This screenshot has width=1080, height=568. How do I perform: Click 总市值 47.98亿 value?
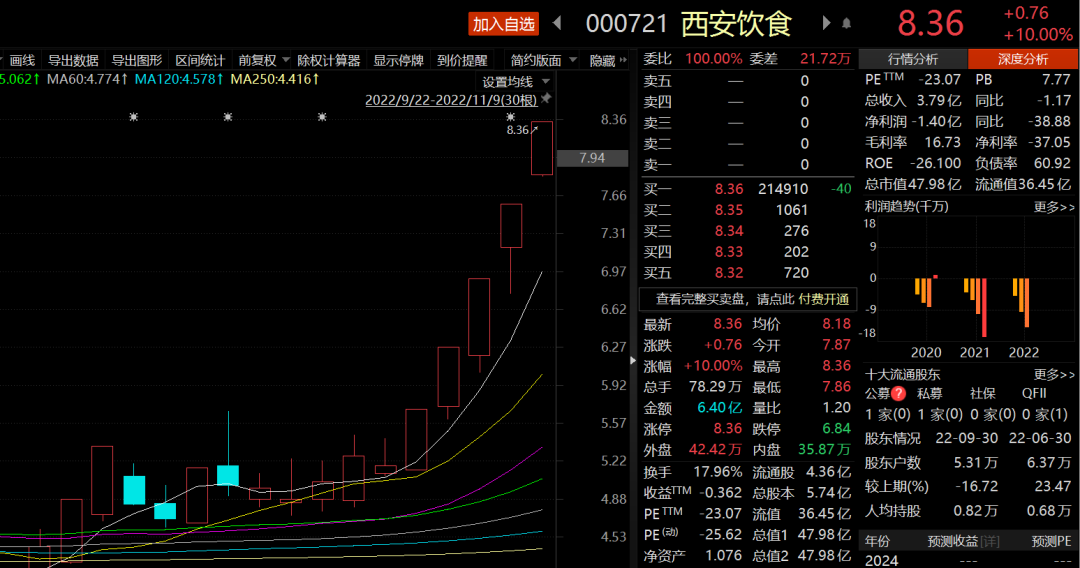coord(934,185)
